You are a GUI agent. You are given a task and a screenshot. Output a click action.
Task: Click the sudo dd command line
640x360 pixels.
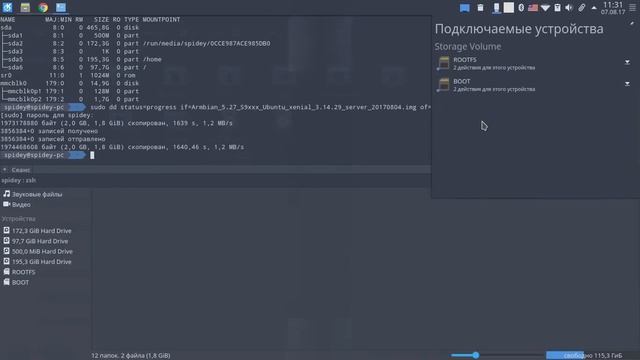[x=260, y=107]
